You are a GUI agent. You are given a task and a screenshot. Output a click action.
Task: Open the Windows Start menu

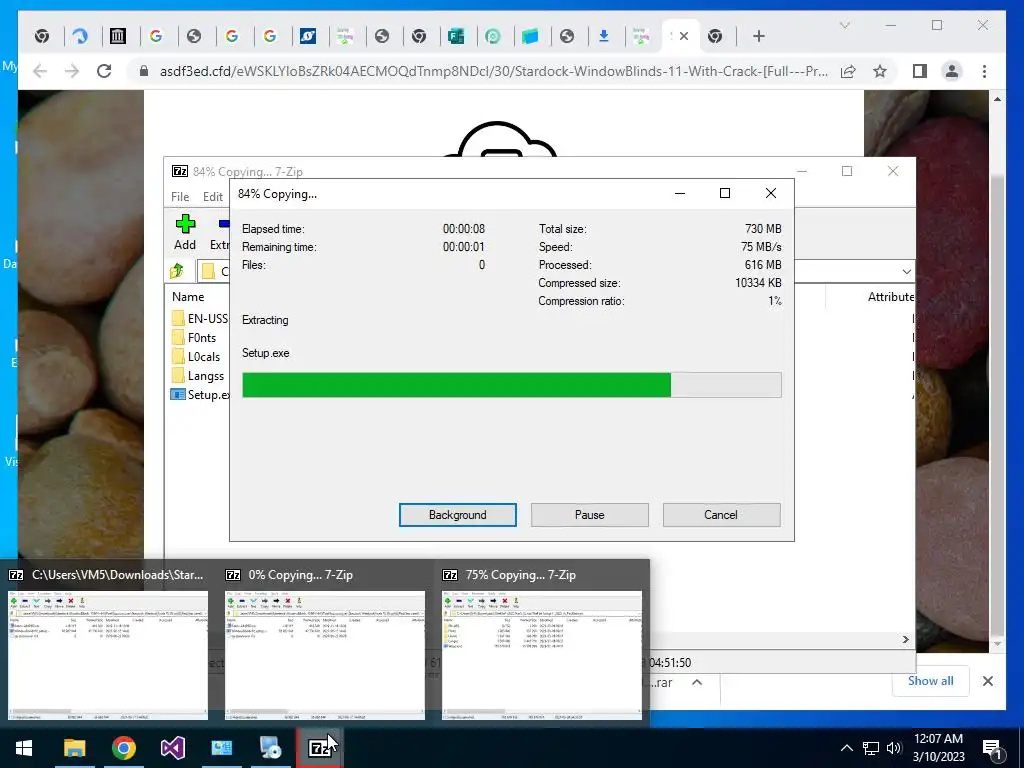(x=24, y=748)
